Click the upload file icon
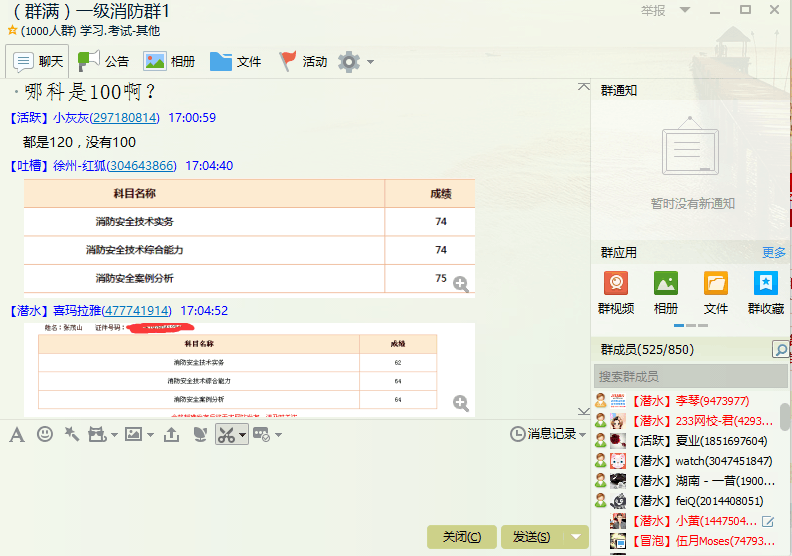Viewport: 792px width, 556px height. click(x=172, y=434)
